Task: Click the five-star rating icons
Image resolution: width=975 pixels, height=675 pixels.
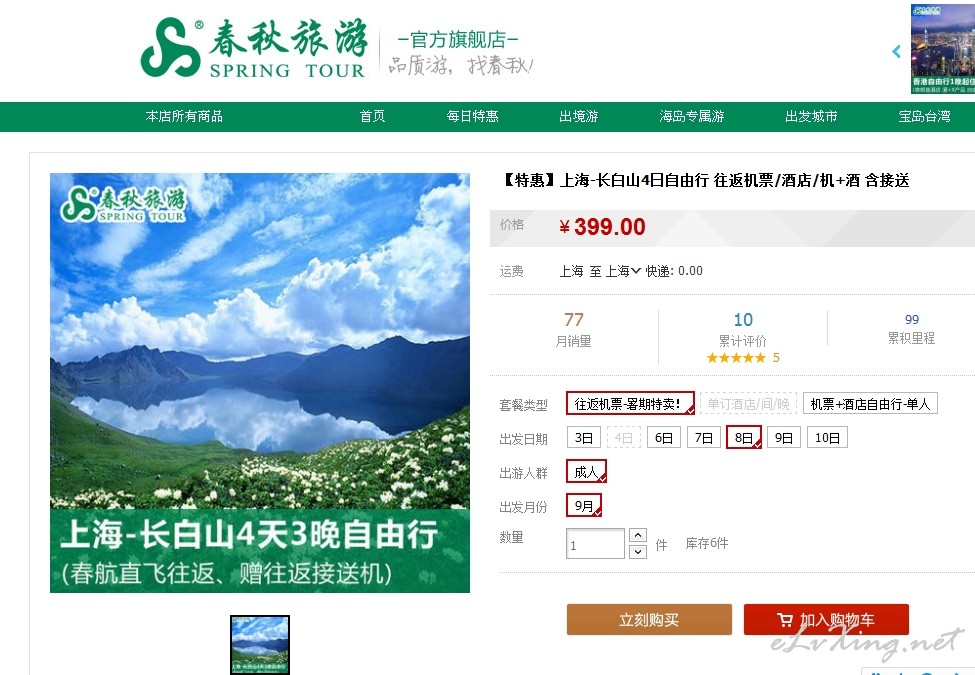Action: click(736, 357)
